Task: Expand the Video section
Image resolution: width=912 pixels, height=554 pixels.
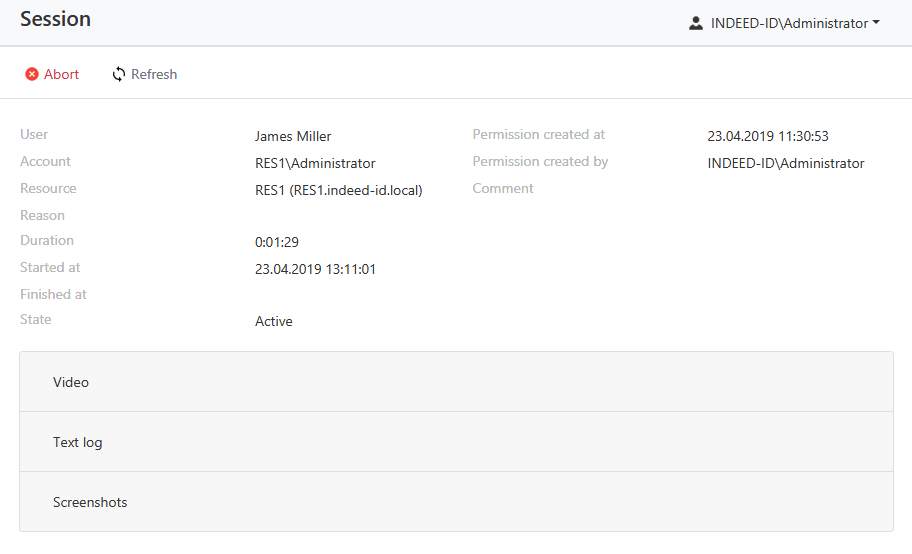Action: point(456,382)
